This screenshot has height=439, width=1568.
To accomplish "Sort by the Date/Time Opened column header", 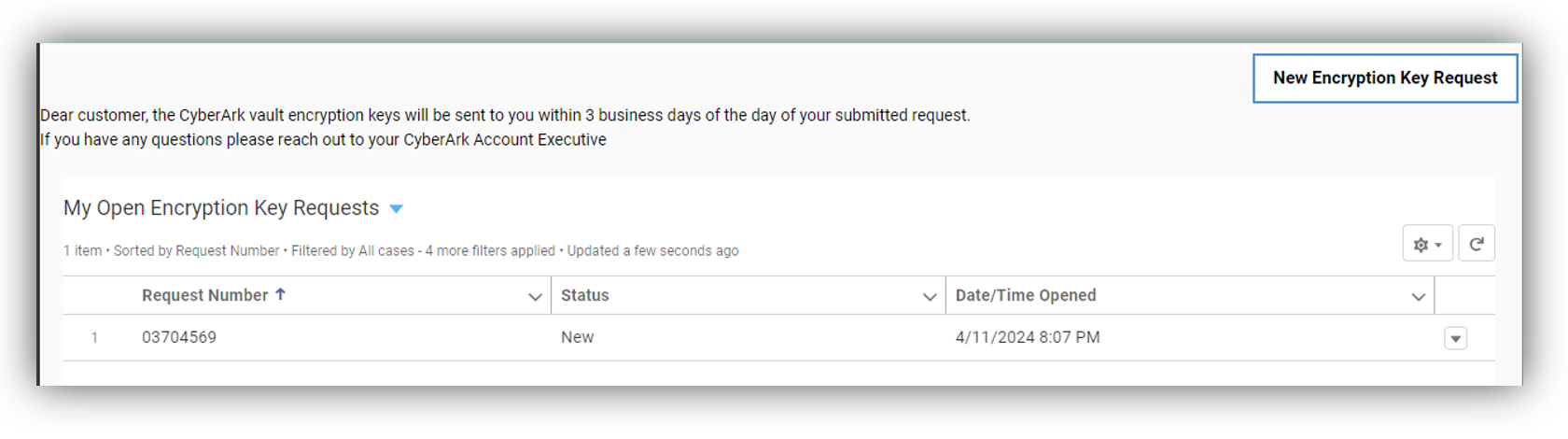I will 1025,296.
